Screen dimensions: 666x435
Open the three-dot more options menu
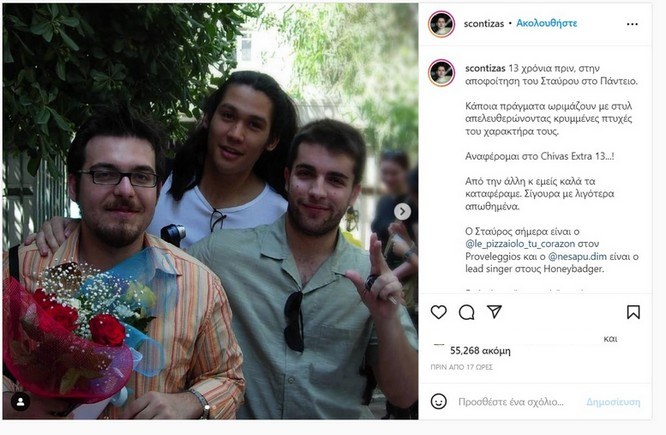tap(632, 24)
